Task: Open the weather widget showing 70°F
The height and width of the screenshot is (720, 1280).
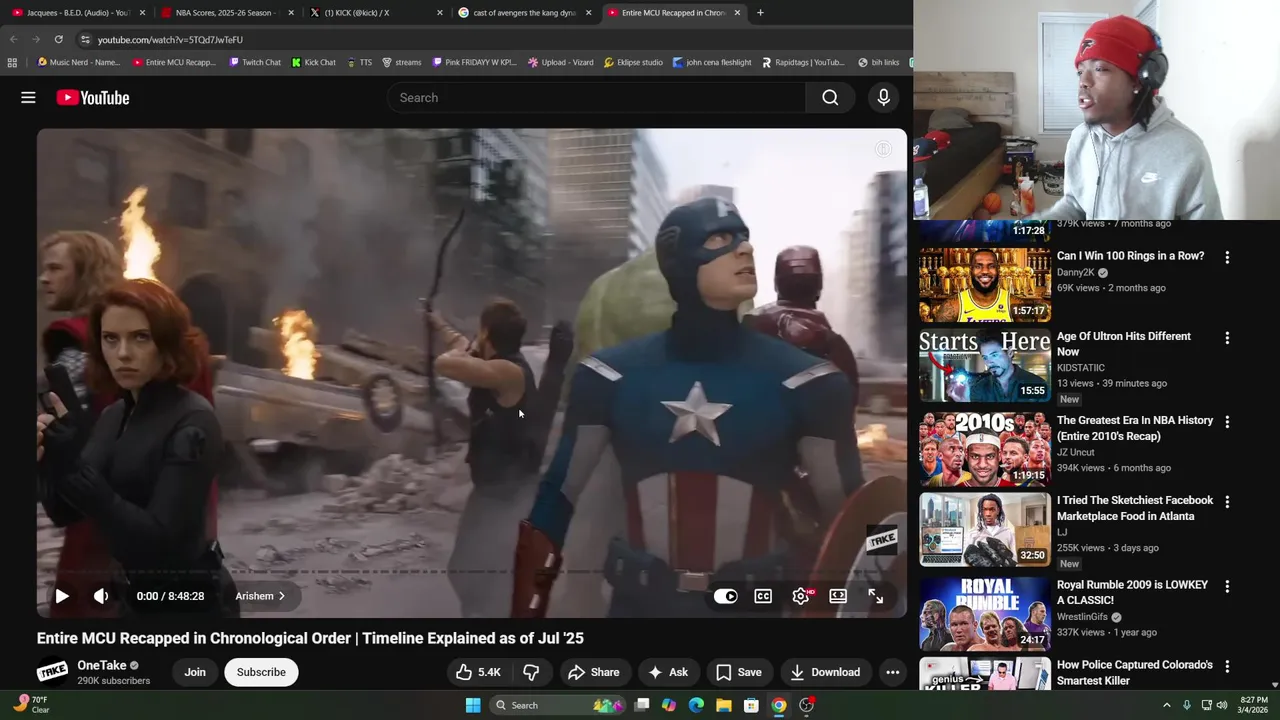Action: point(32,705)
